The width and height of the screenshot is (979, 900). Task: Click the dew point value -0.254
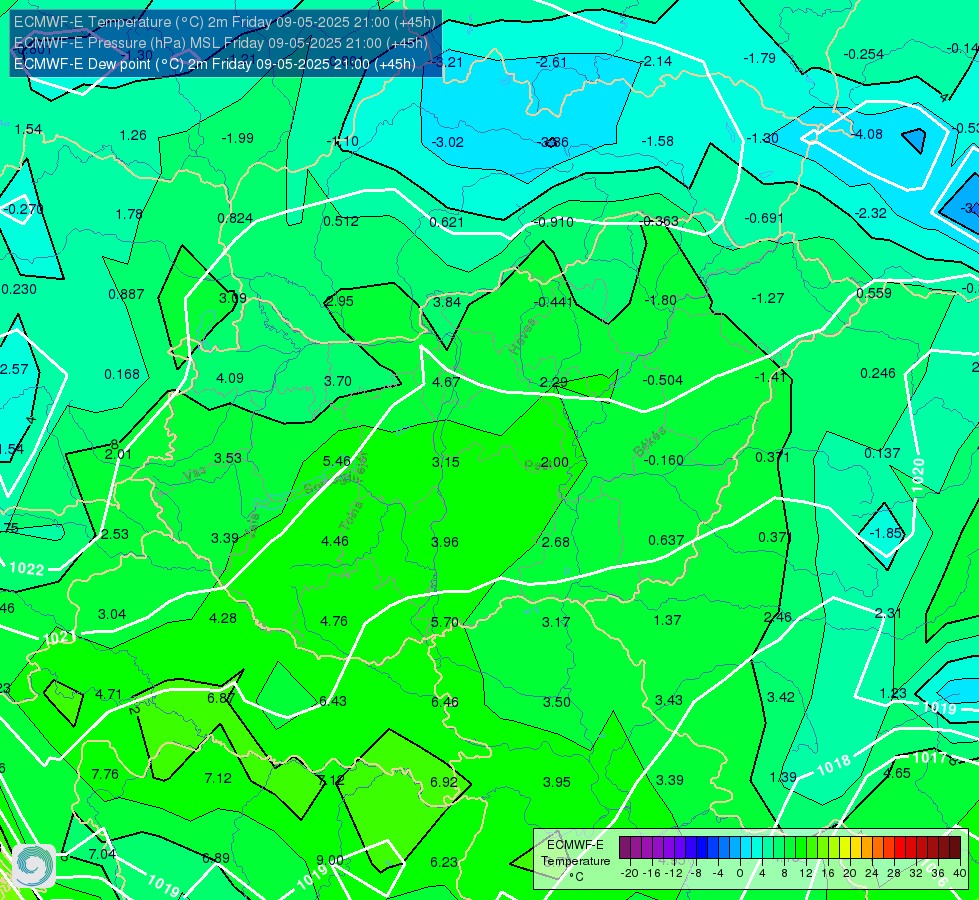(x=863, y=54)
